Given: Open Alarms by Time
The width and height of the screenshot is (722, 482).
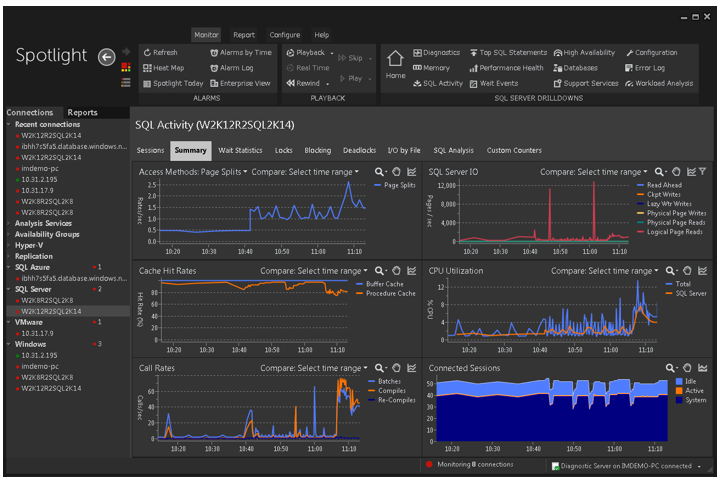Looking at the screenshot, I should coord(241,52).
